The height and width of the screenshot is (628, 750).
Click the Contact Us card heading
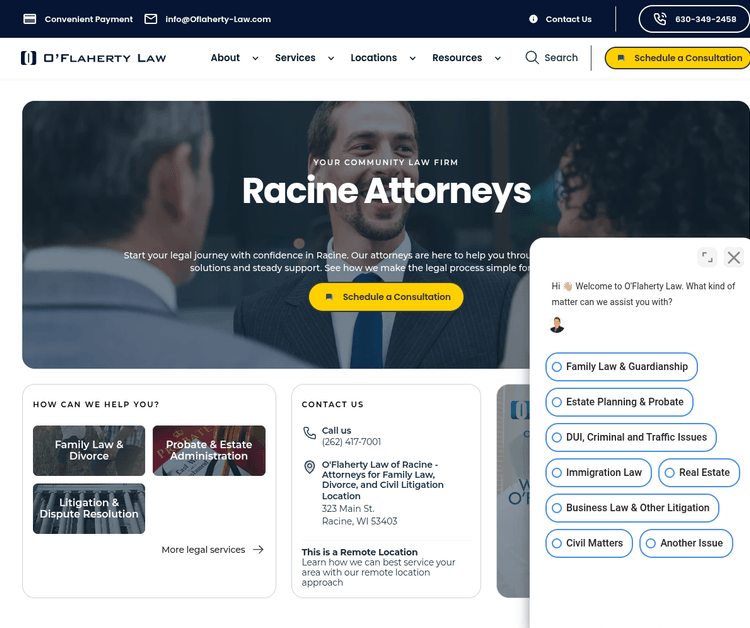coord(333,404)
